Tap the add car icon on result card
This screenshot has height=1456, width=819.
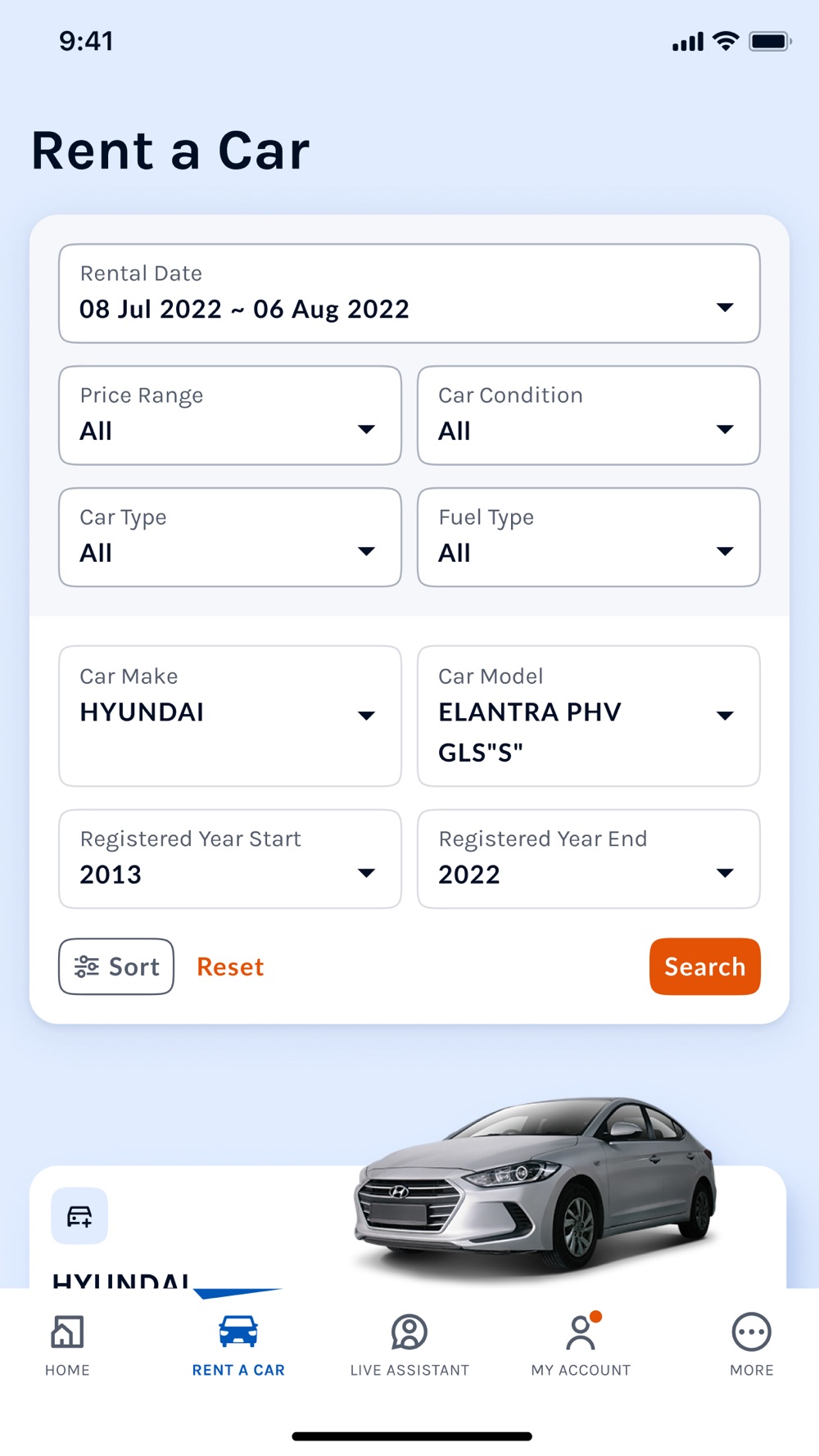click(x=79, y=1216)
